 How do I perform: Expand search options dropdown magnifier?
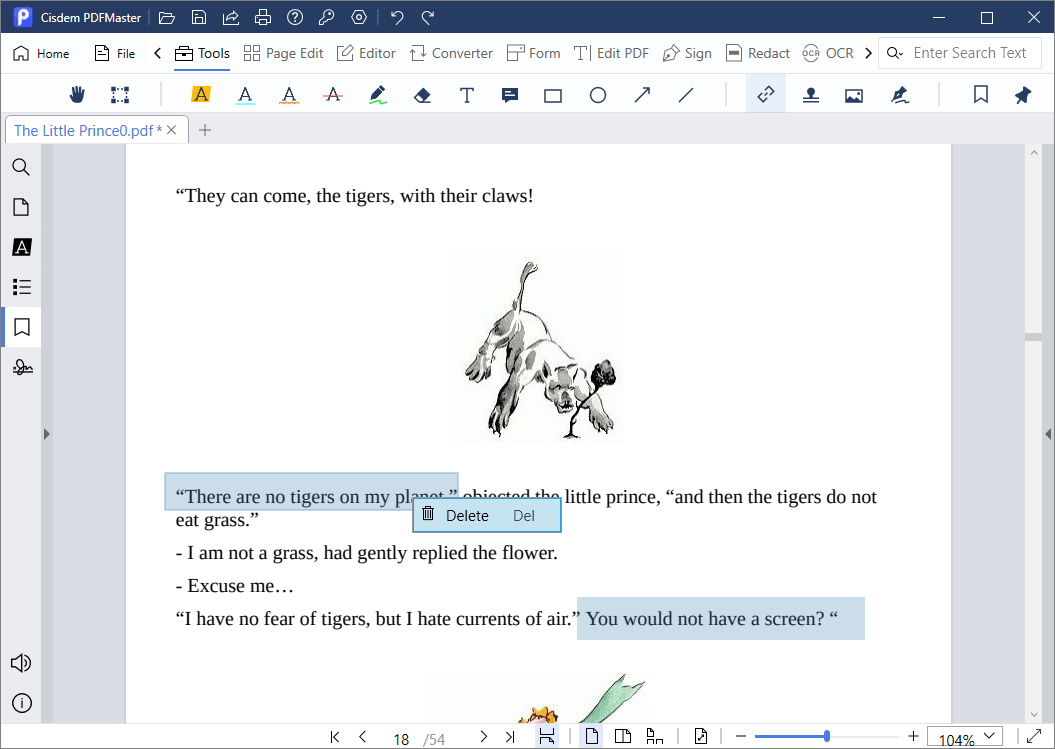(894, 53)
